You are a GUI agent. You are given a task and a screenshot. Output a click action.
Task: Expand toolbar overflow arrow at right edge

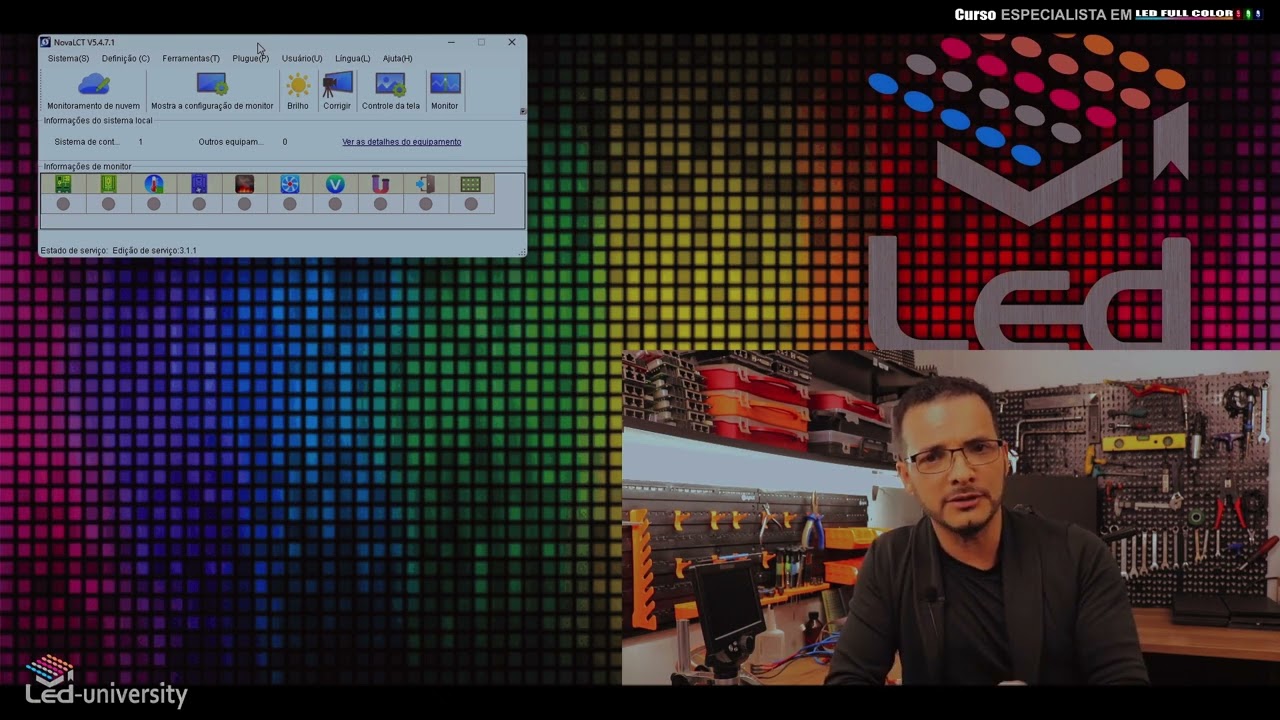(x=522, y=111)
